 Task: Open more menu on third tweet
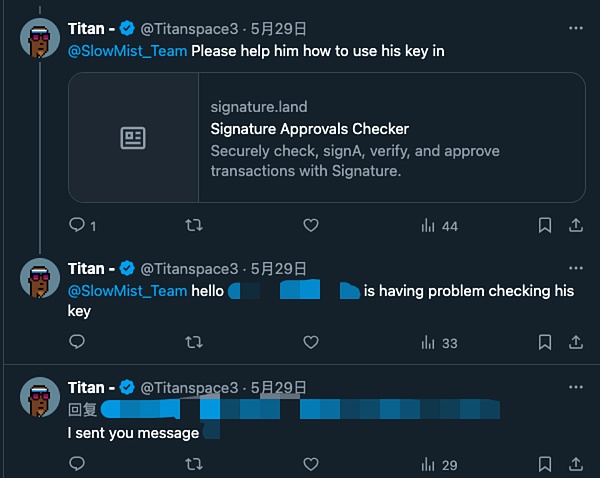pos(575,387)
